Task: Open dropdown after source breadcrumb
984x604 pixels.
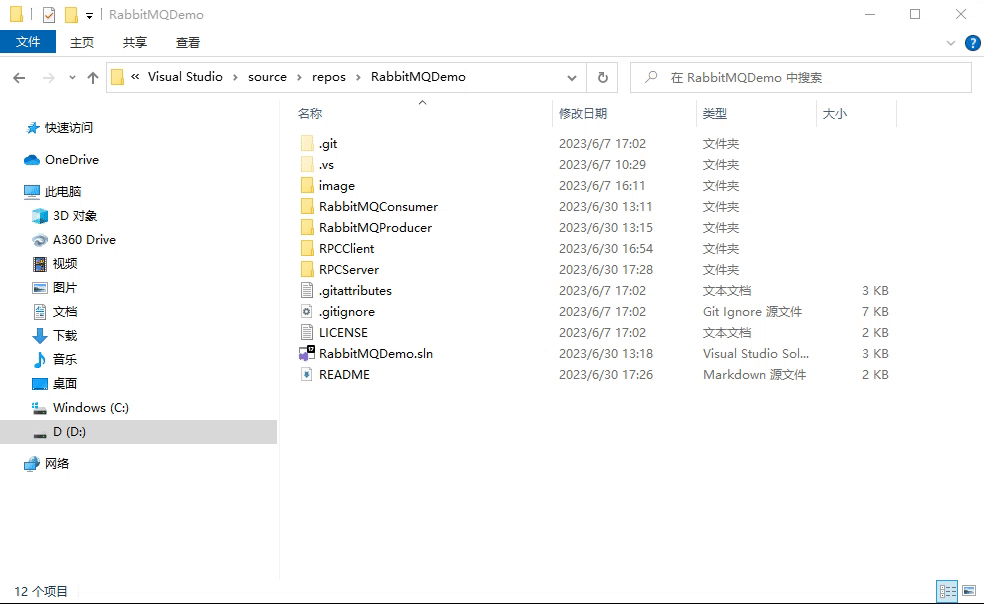Action: [x=299, y=77]
